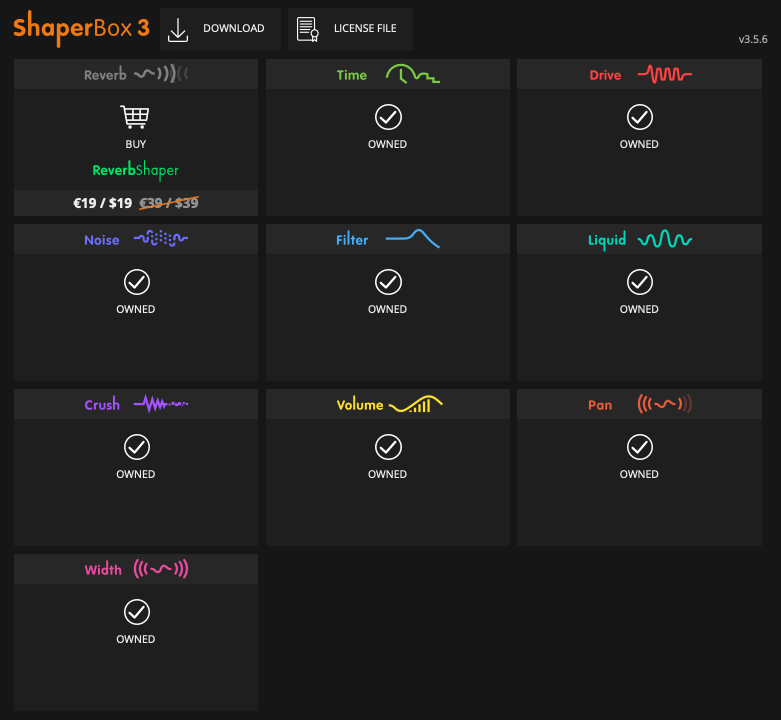Click the pink Width stereo icon

[161, 569]
